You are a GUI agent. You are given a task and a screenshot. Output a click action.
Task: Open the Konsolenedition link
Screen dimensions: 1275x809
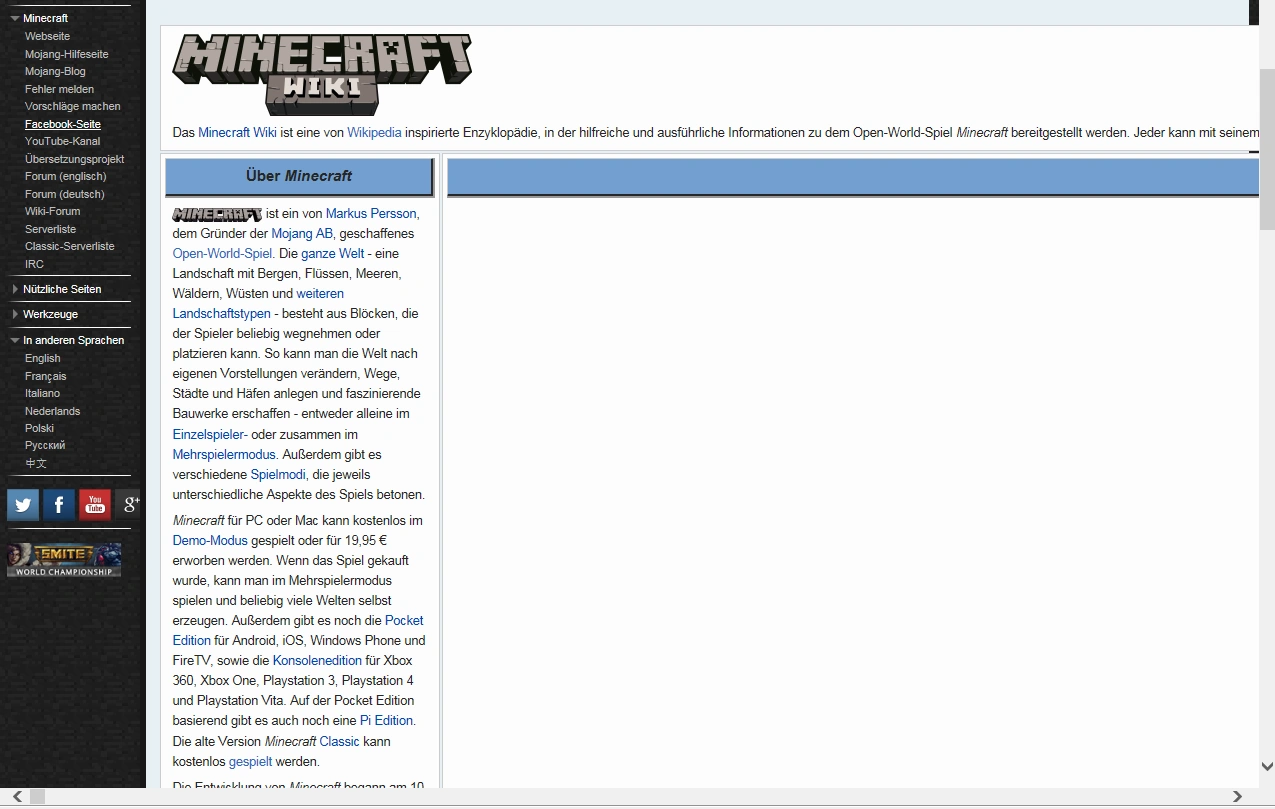pos(317,661)
